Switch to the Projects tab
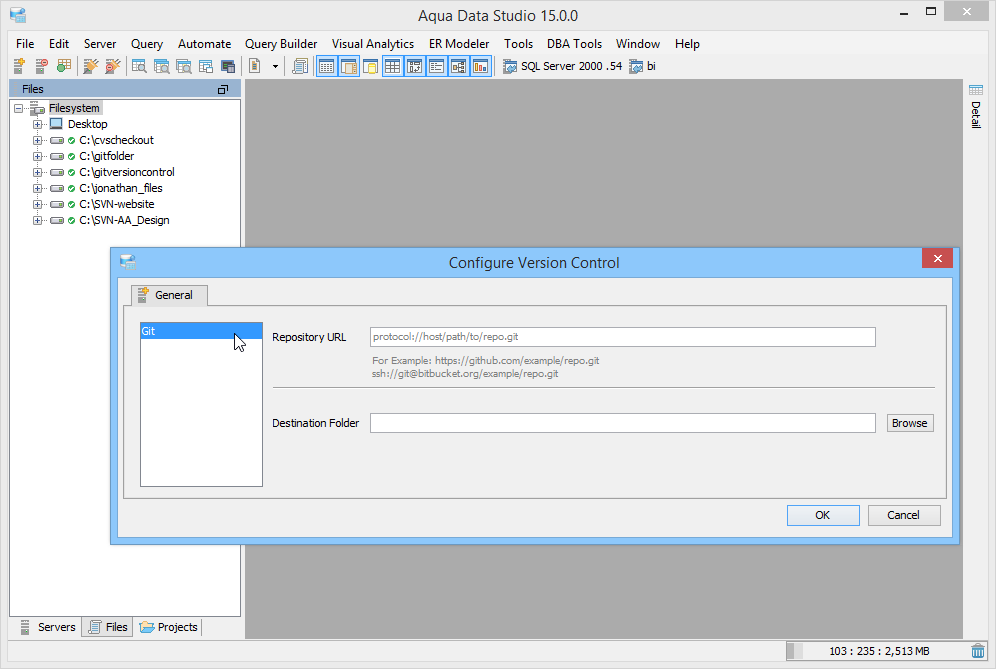Viewport: 996px width, 669px height. pos(168,627)
